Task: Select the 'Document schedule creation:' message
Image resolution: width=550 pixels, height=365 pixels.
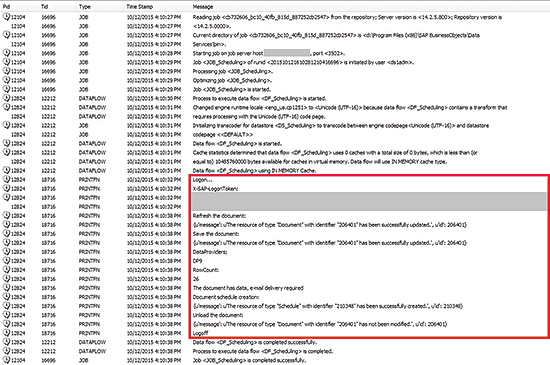Action: [x=226, y=297]
